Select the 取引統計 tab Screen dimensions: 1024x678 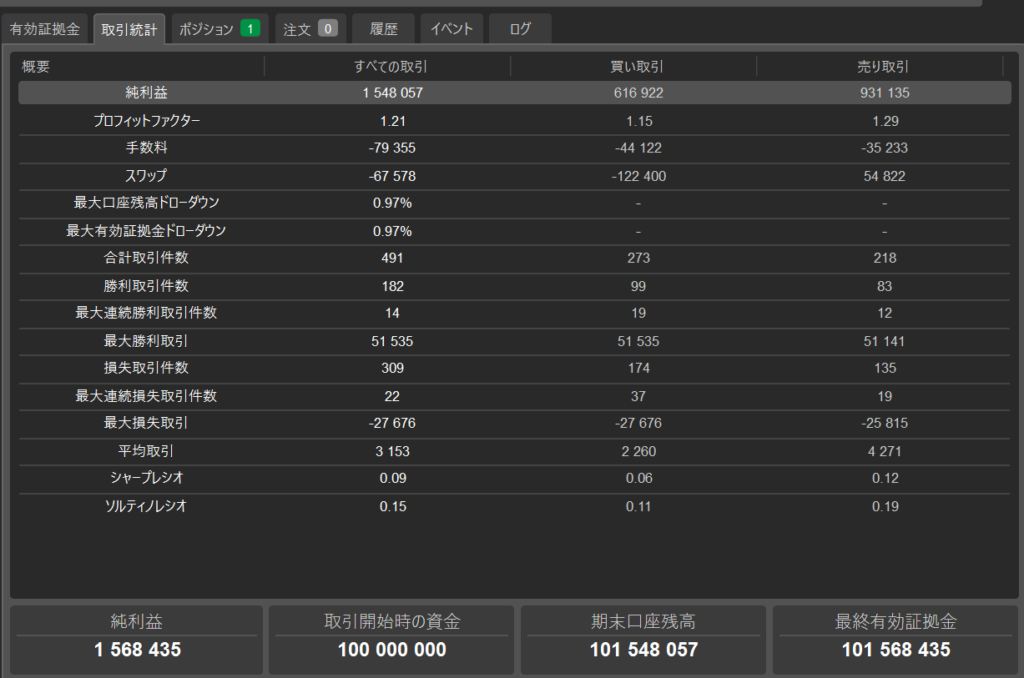point(129,29)
